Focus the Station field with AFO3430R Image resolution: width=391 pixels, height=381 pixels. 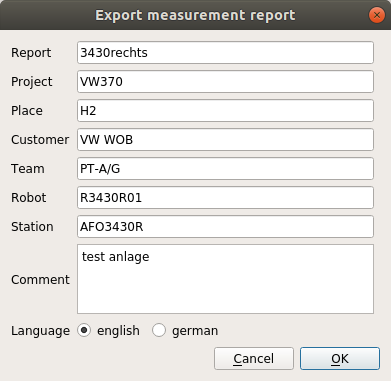tap(225, 227)
